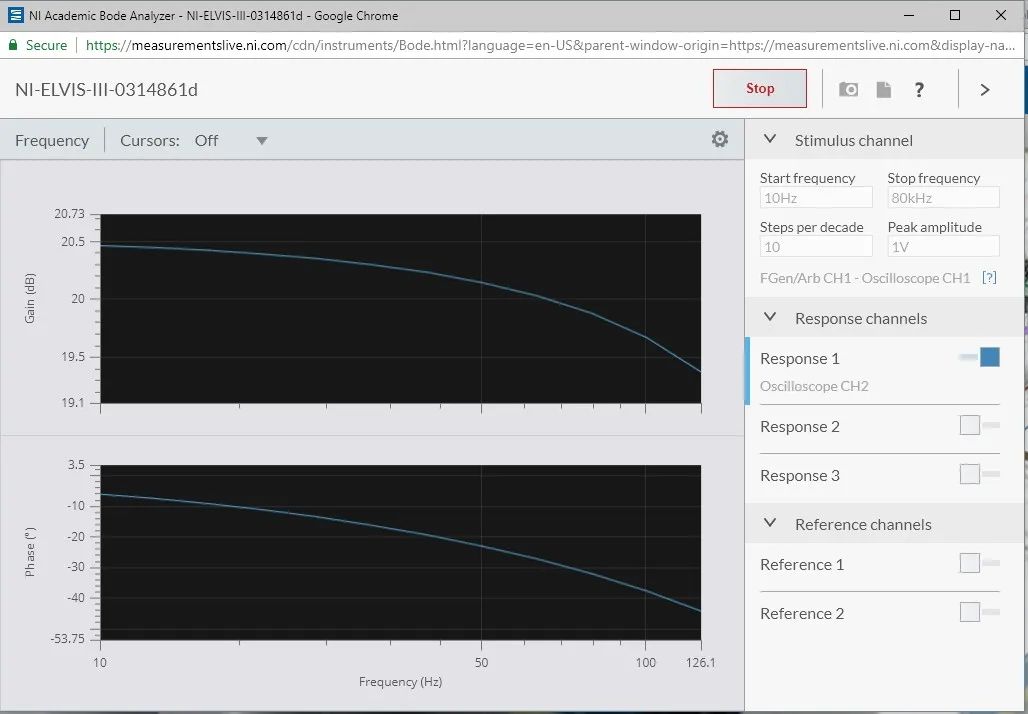Enable Reference 1 channel

[979, 563]
